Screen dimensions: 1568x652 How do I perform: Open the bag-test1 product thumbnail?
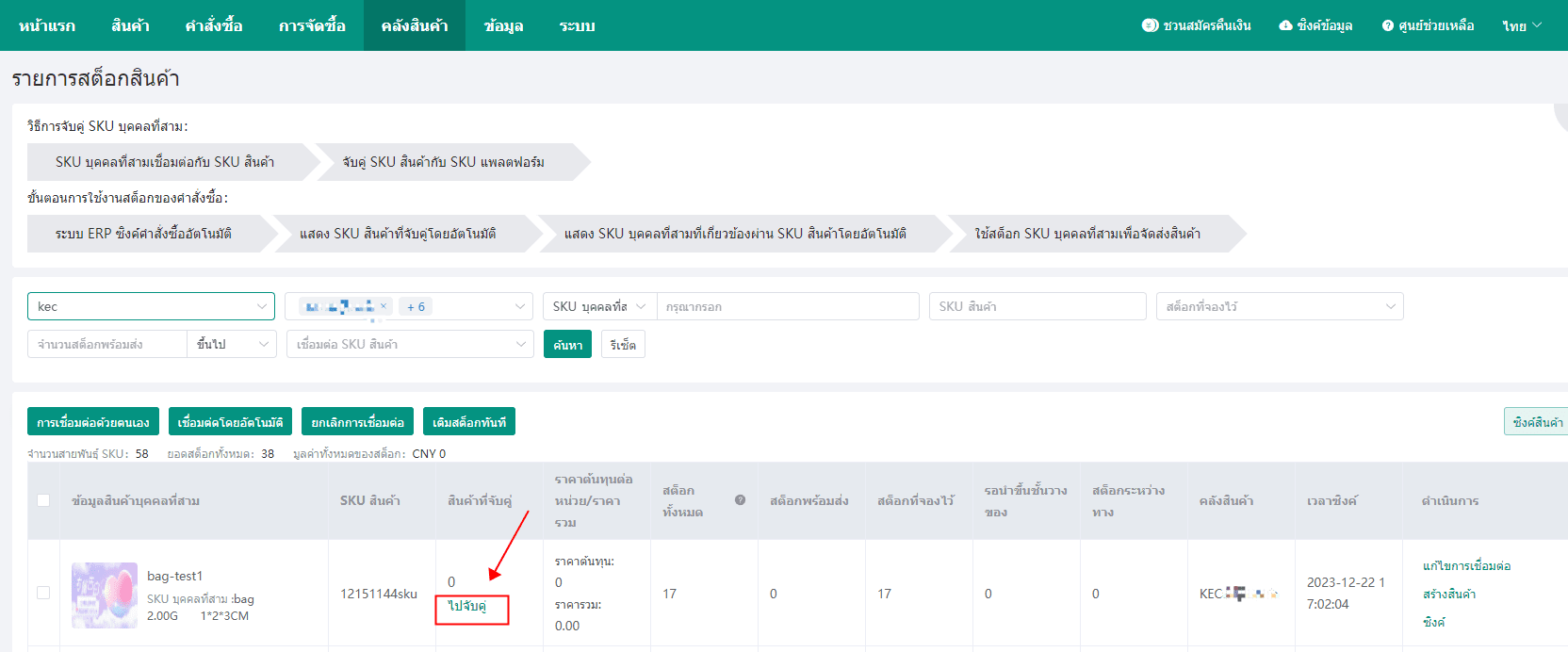click(105, 595)
